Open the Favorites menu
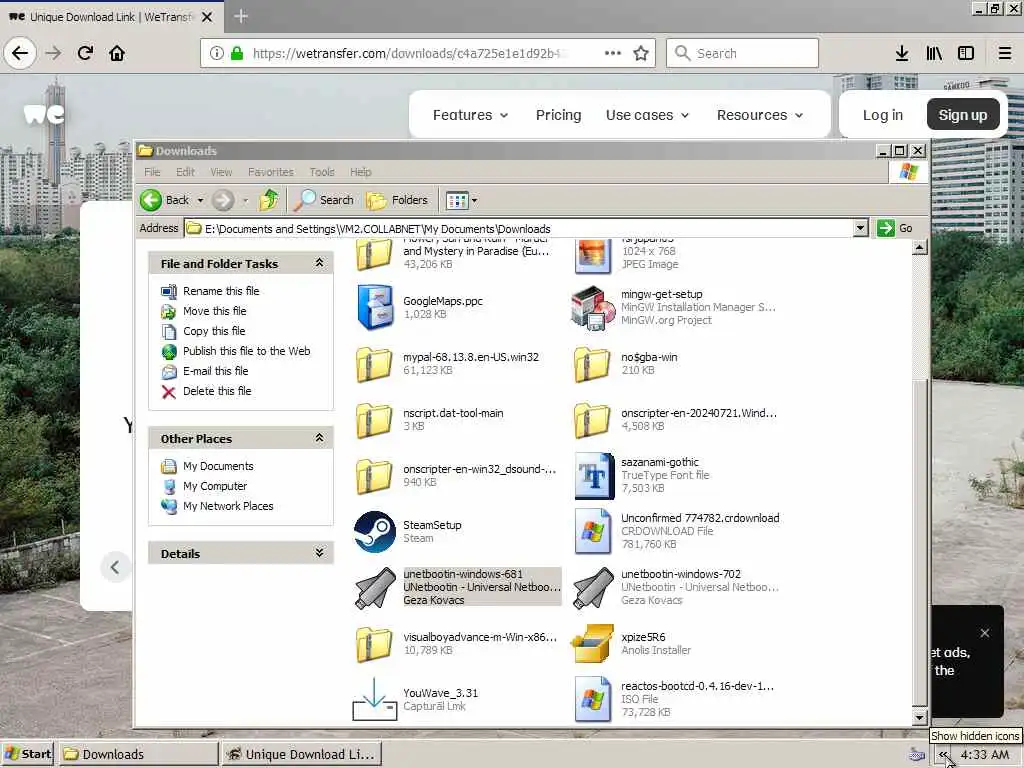1024x768 pixels. [x=270, y=172]
